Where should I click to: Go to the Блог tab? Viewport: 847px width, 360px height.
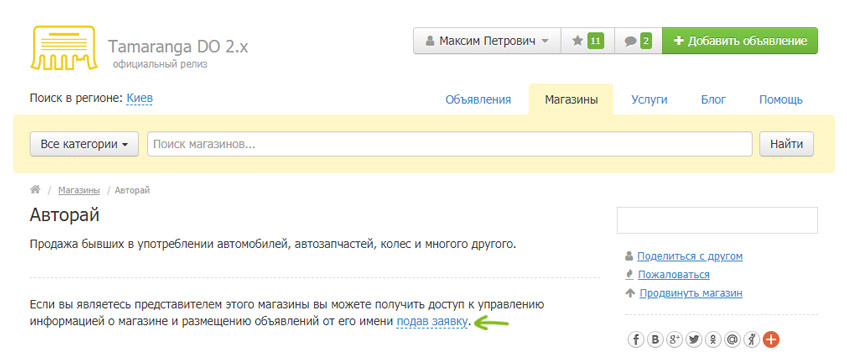tap(714, 99)
